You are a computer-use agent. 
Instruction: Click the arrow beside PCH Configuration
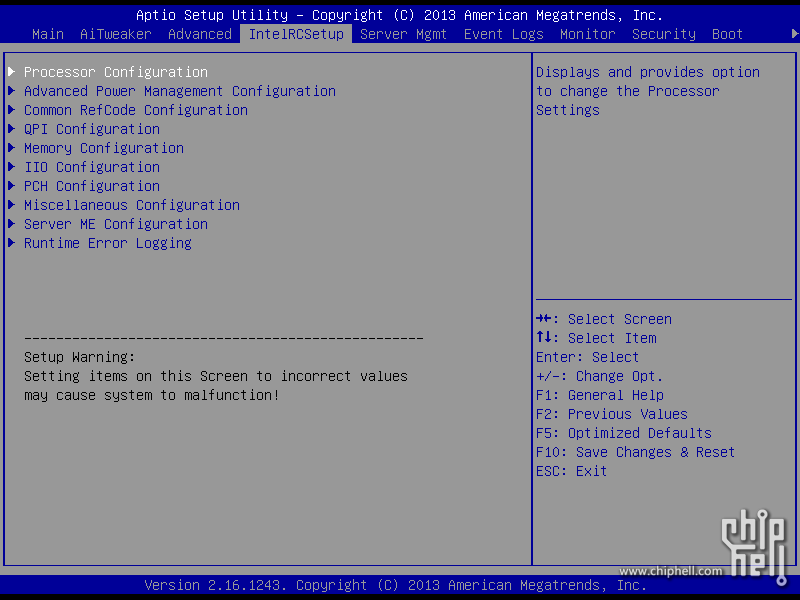coord(12,186)
